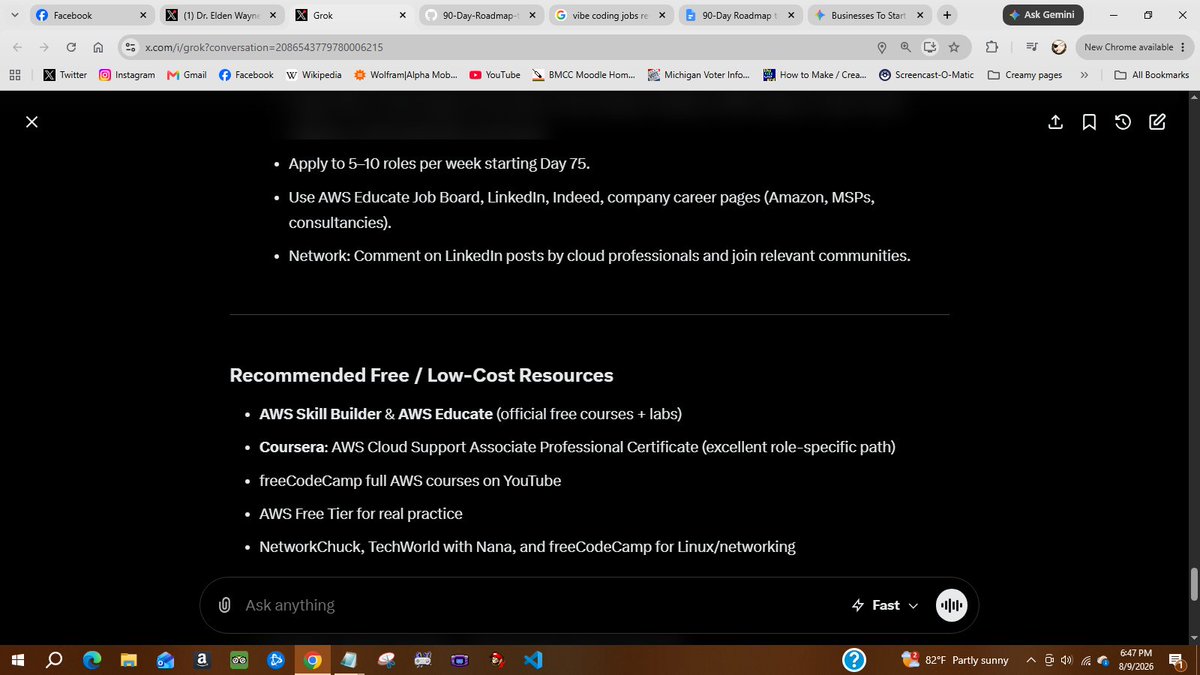The height and width of the screenshot is (675, 1200).
Task: Click the install app icon in the address bar
Action: tap(930, 47)
